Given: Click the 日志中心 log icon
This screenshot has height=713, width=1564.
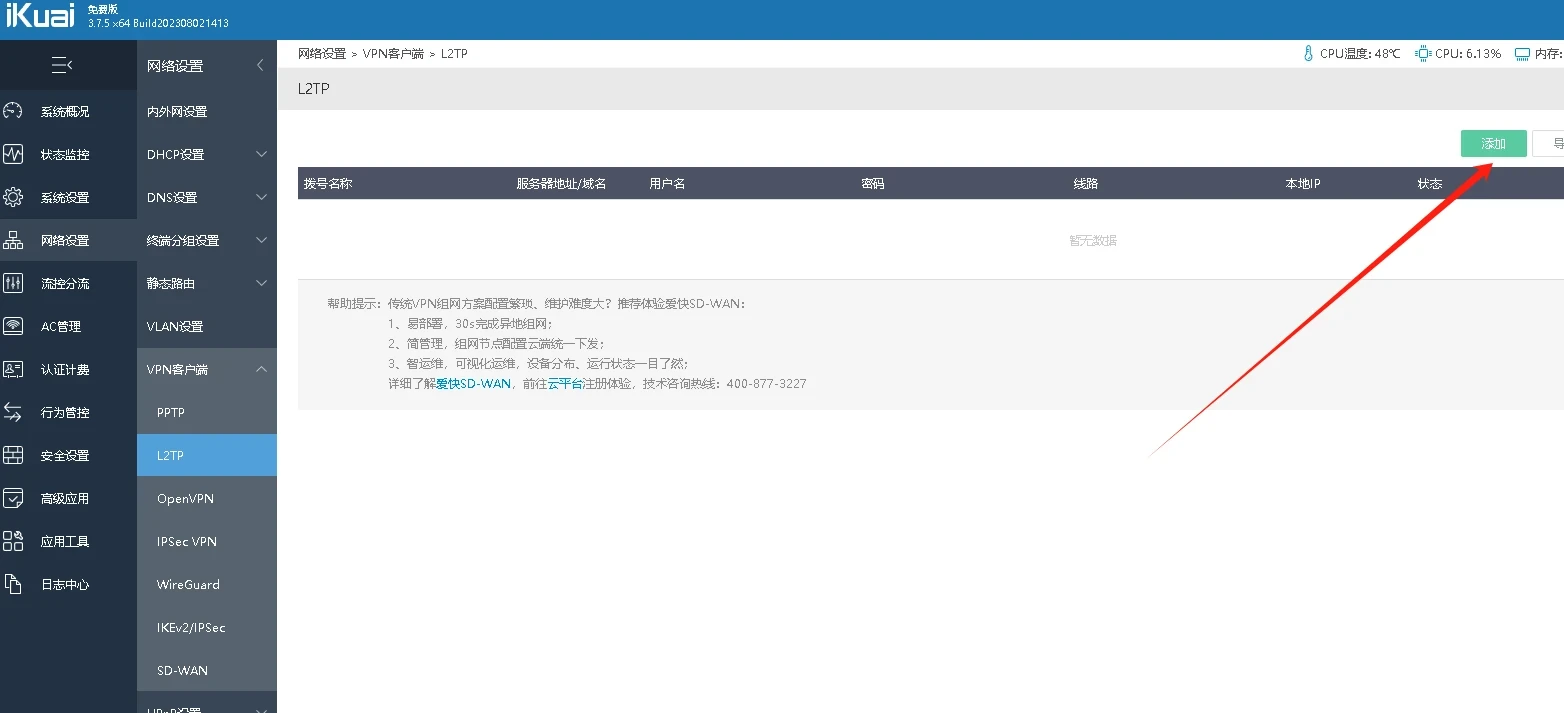Looking at the screenshot, I should [13, 583].
